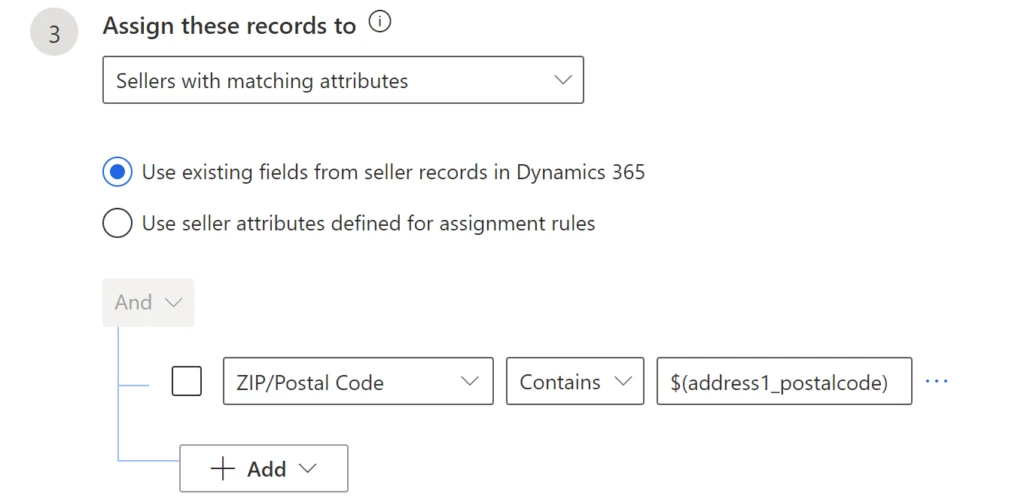Open the Contains operator dropdown
Screen dimensions: 1024x503
[575, 381]
